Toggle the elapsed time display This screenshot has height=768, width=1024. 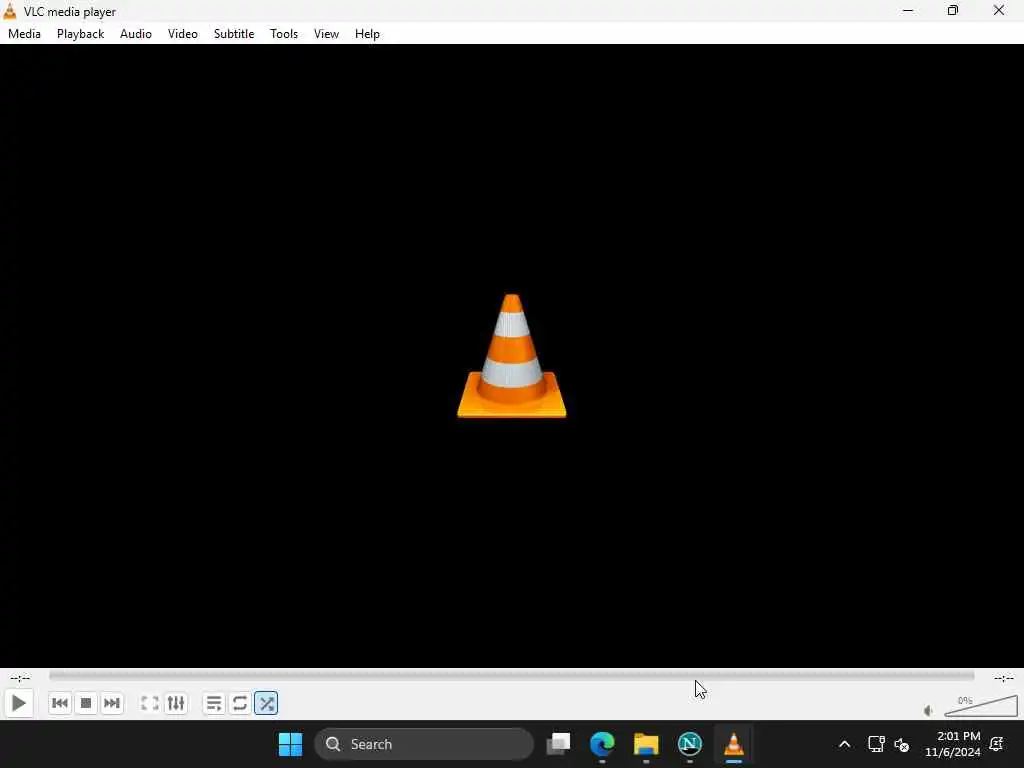(20, 677)
